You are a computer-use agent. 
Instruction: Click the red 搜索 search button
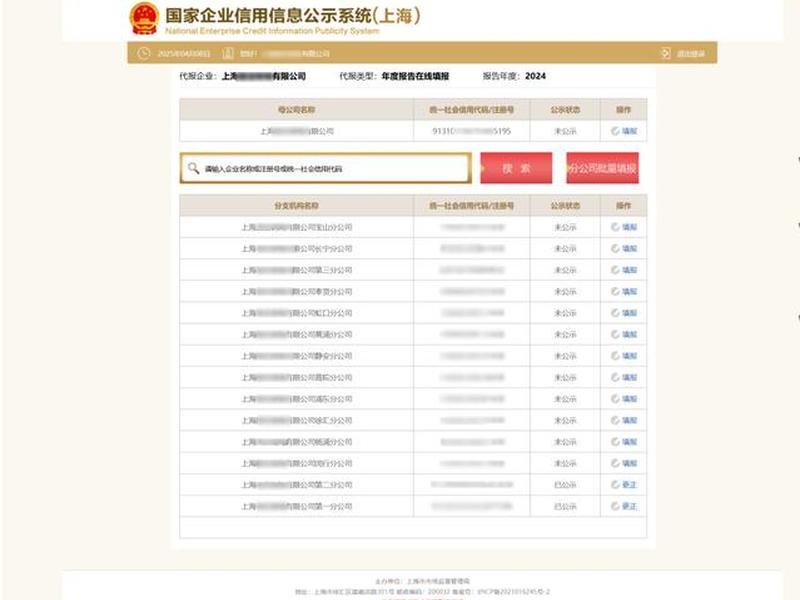(x=516, y=168)
